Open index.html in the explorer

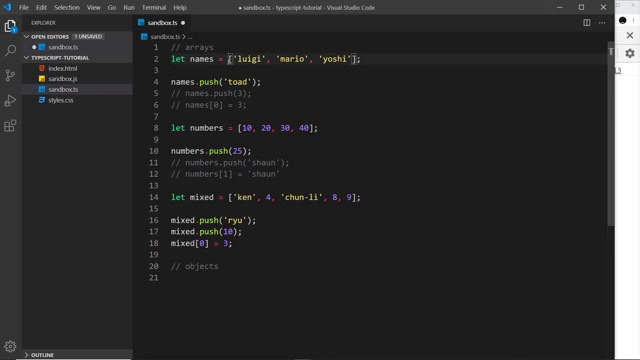point(62,69)
